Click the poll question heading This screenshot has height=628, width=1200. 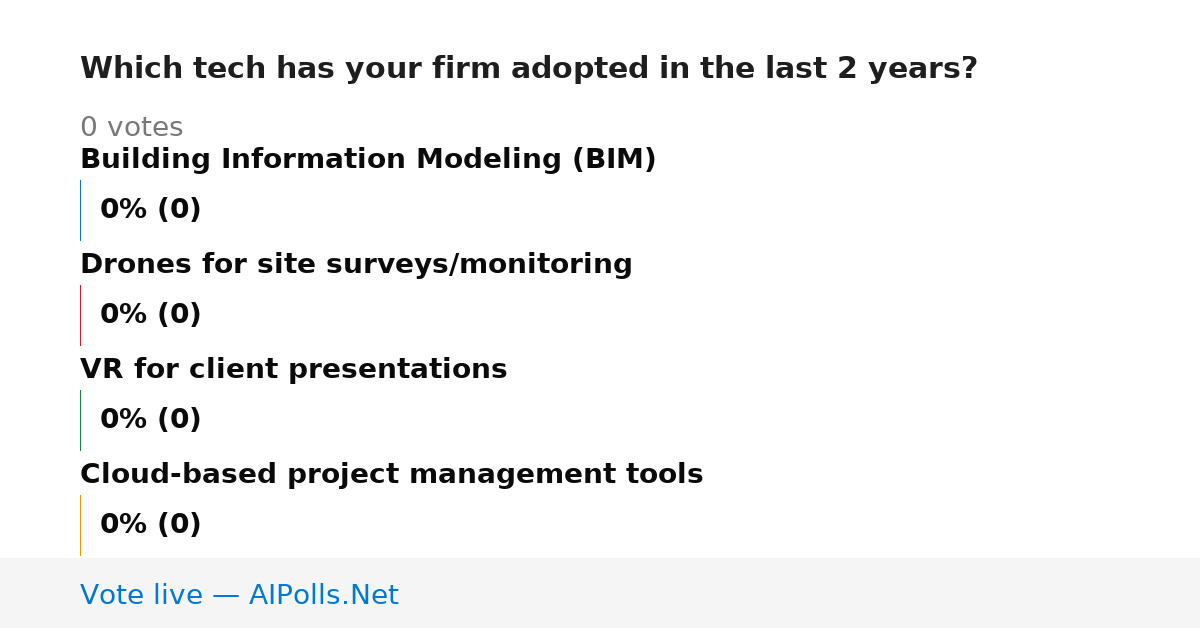pyautogui.click(x=528, y=69)
